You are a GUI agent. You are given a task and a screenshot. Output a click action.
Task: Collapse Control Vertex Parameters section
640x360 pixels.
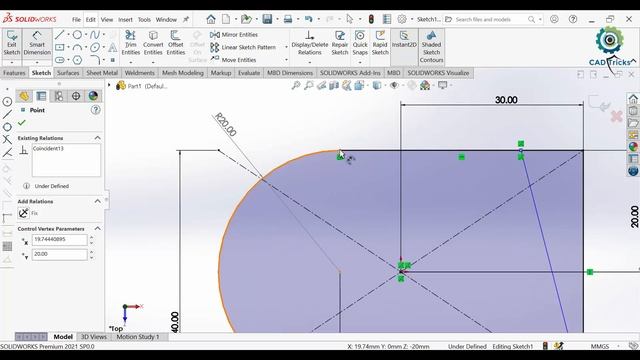click(x=98, y=229)
